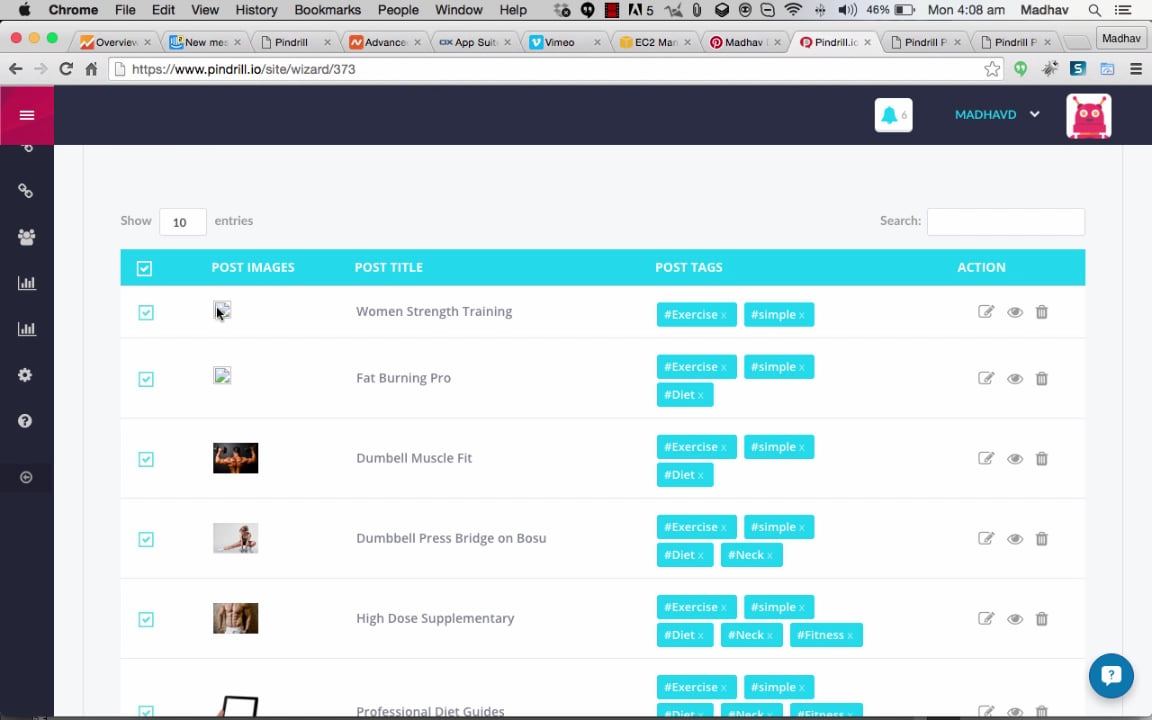Uncheck the Women Strength Training row

coord(145,313)
